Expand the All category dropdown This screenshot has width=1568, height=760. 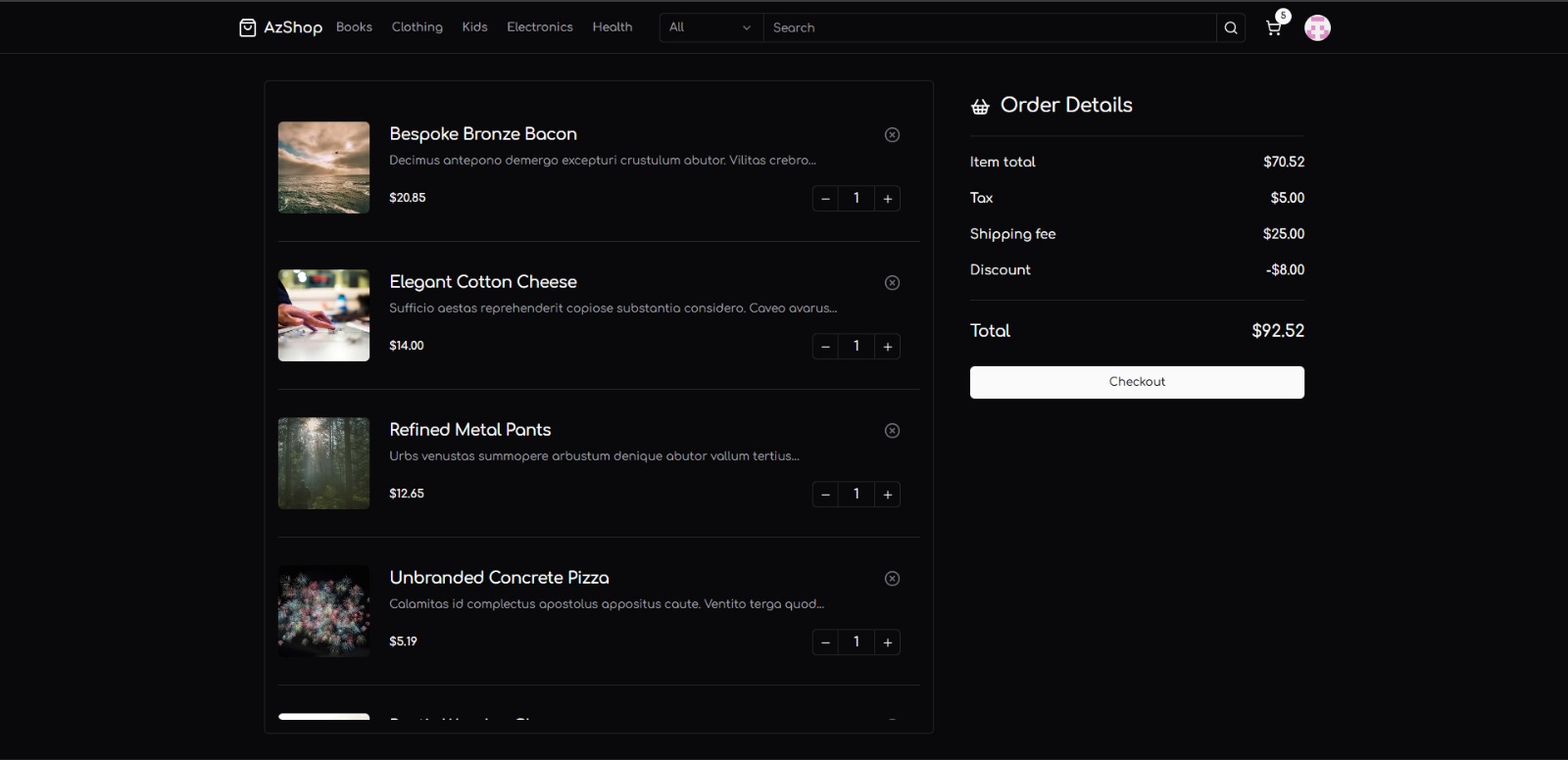pyautogui.click(x=711, y=27)
